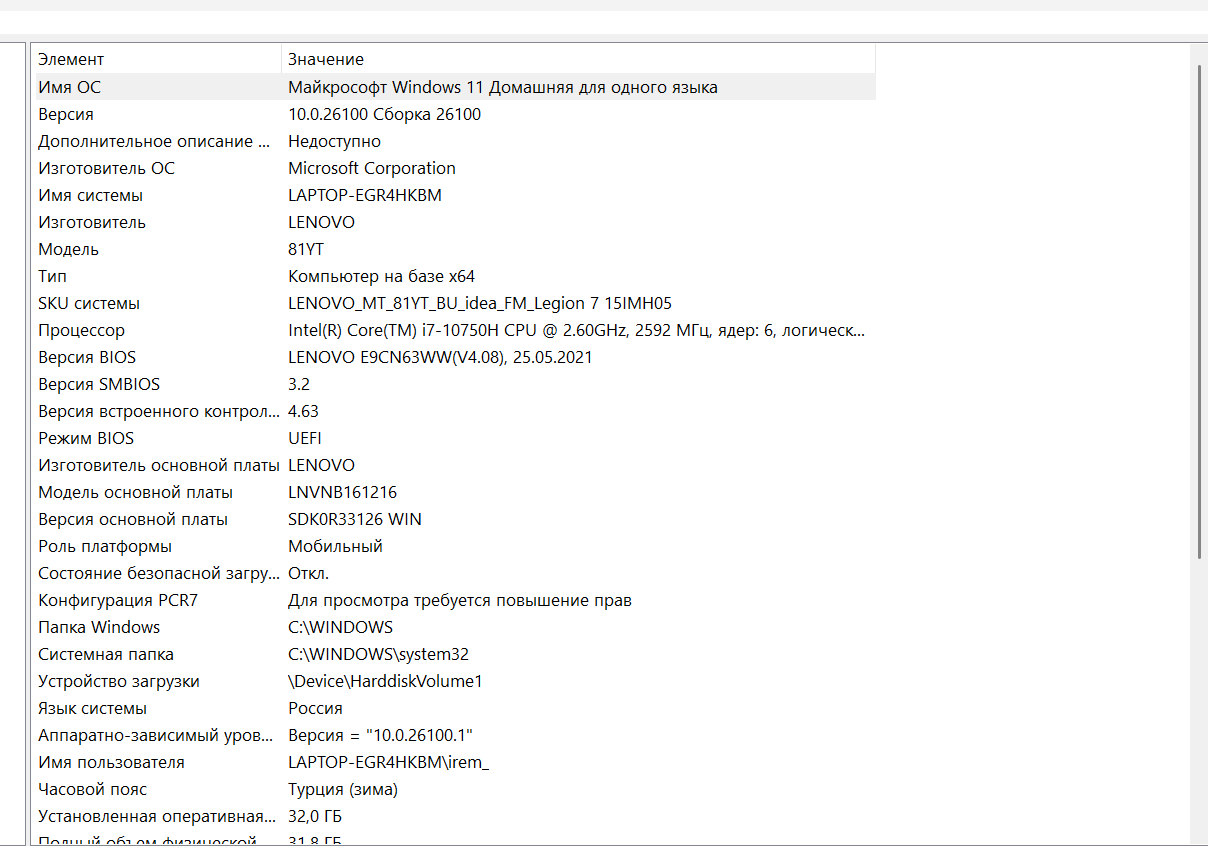The height and width of the screenshot is (846, 1208).
Task: Select the Модель item cell
Action: (69, 249)
